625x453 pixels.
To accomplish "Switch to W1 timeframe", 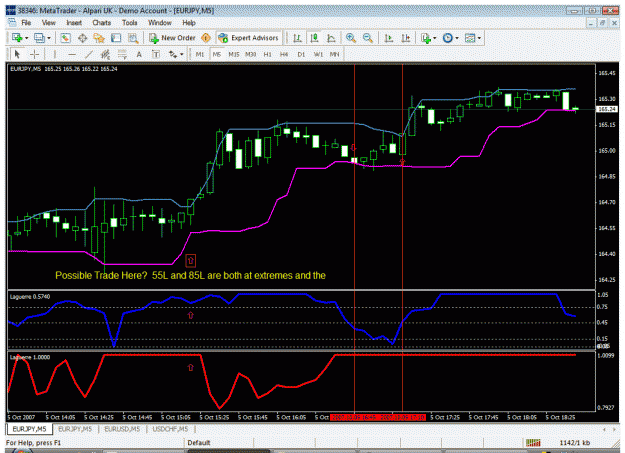I will [318, 54].
